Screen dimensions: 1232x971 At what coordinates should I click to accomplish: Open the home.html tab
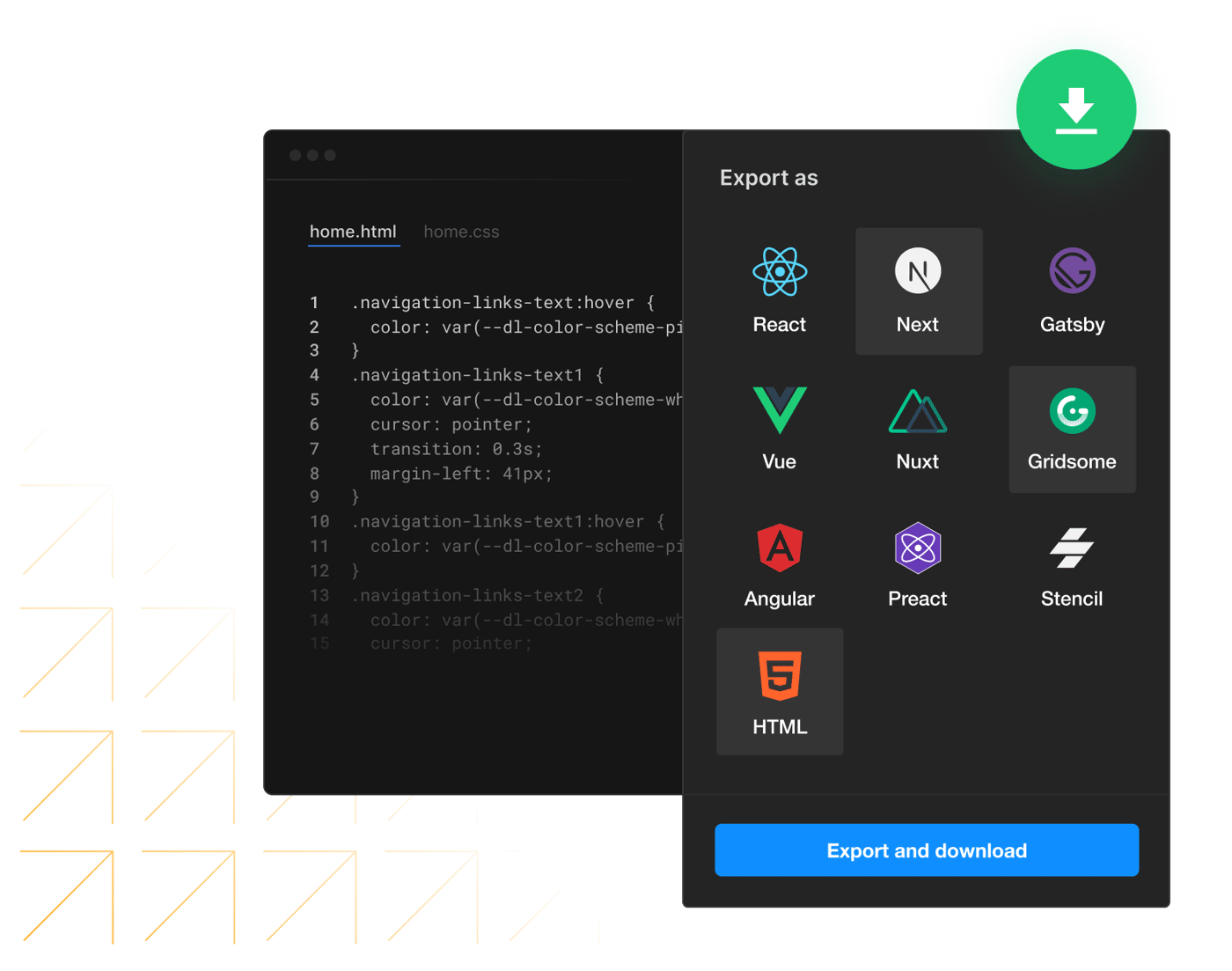(x=353, y=232)
